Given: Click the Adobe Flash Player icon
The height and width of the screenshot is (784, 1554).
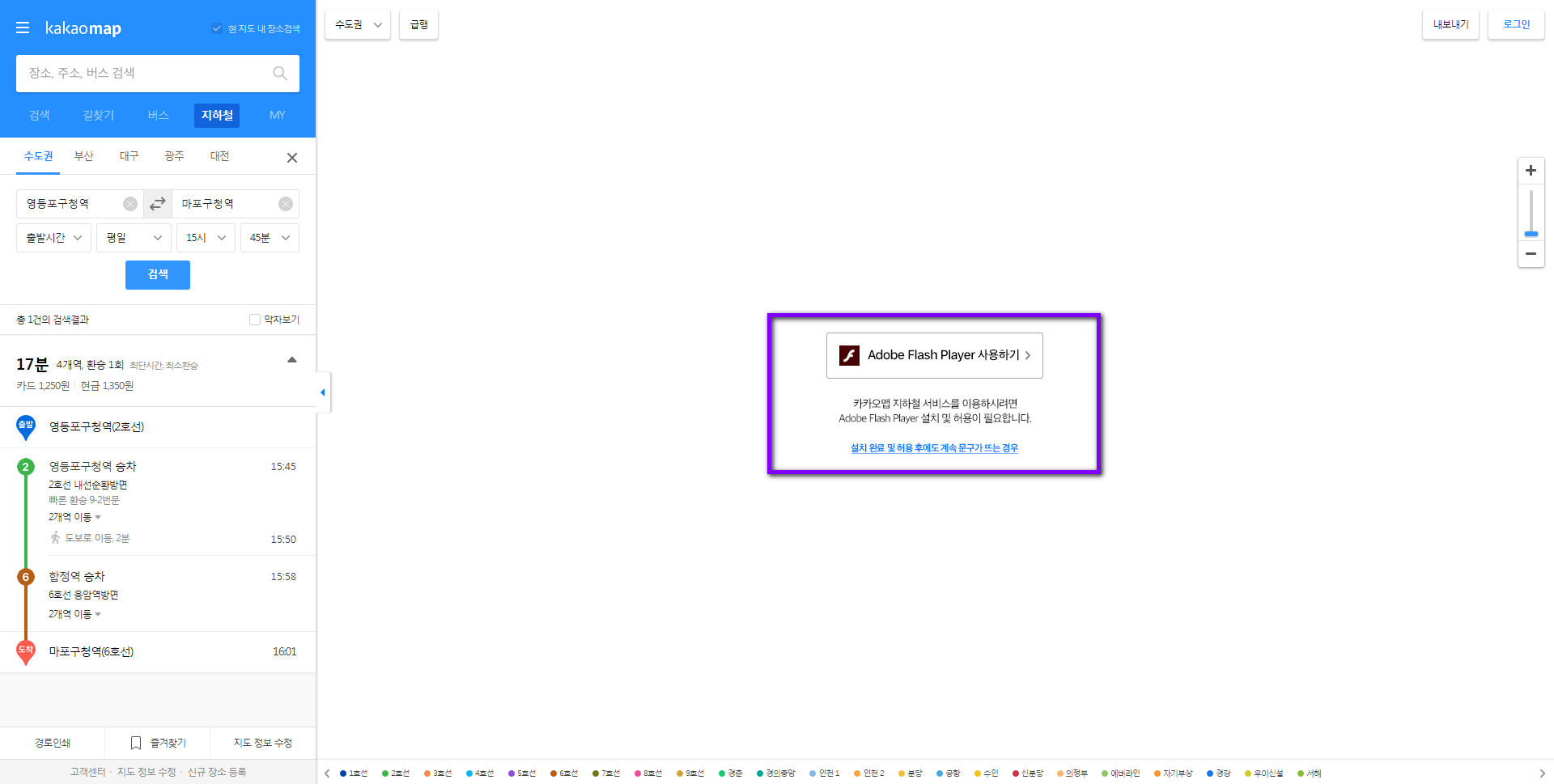Looking at the screenshot, I should (x=849, y=355).
